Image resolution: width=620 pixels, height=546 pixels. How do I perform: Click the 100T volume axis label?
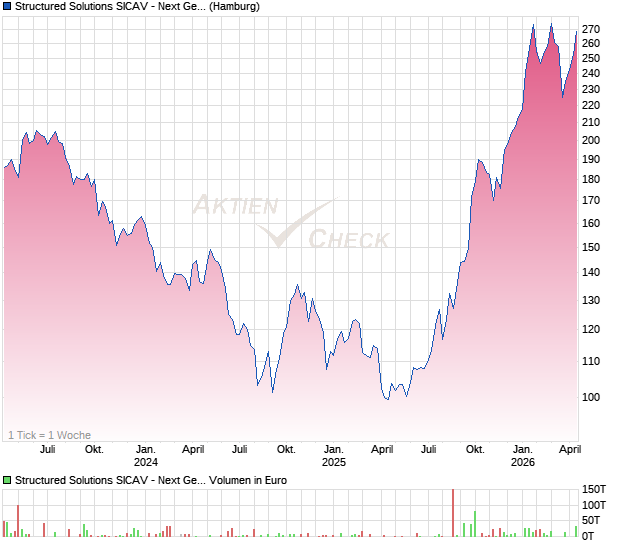pyautogui.click(x=594, y=505)
